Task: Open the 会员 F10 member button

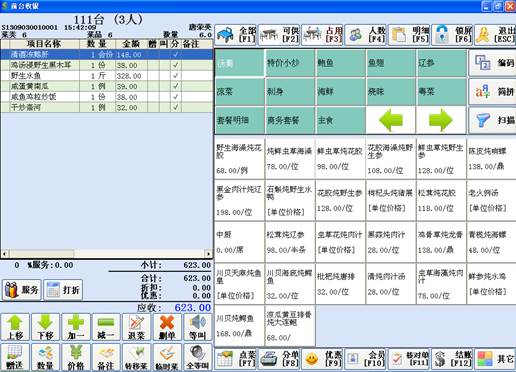Action: point(366,359)
